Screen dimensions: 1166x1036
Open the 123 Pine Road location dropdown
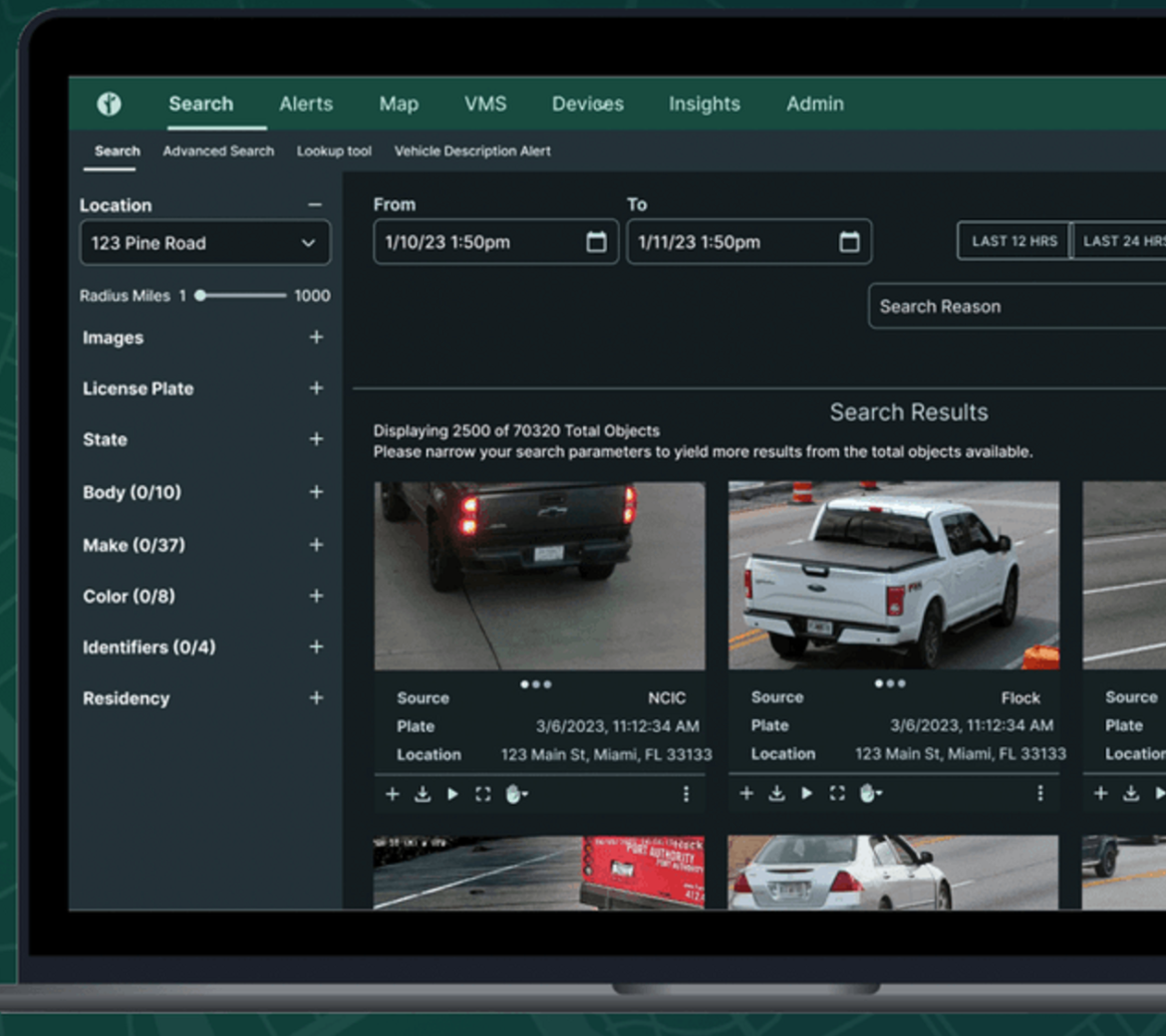tap(204, 242)
